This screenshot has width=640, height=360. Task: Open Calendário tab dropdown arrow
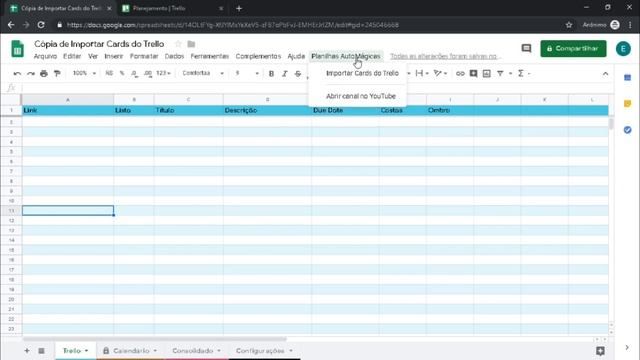click(155, 351)
